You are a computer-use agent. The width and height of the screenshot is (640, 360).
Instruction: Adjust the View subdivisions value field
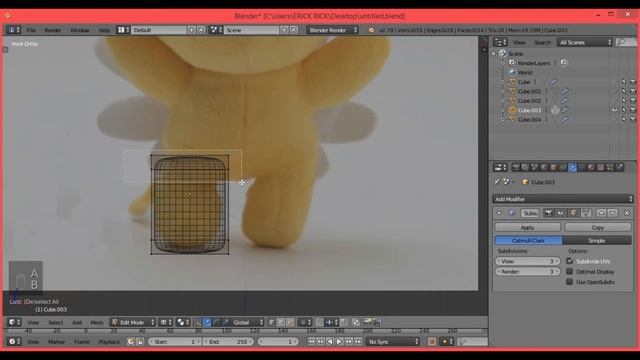[527, 261]
